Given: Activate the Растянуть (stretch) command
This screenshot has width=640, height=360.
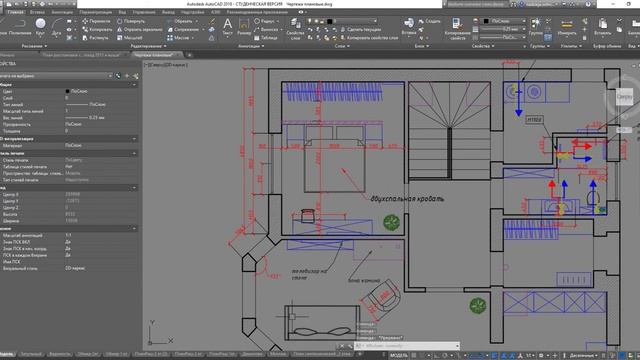Looking at the screenshot, I should pyautogui.click(x=96, y=38).
